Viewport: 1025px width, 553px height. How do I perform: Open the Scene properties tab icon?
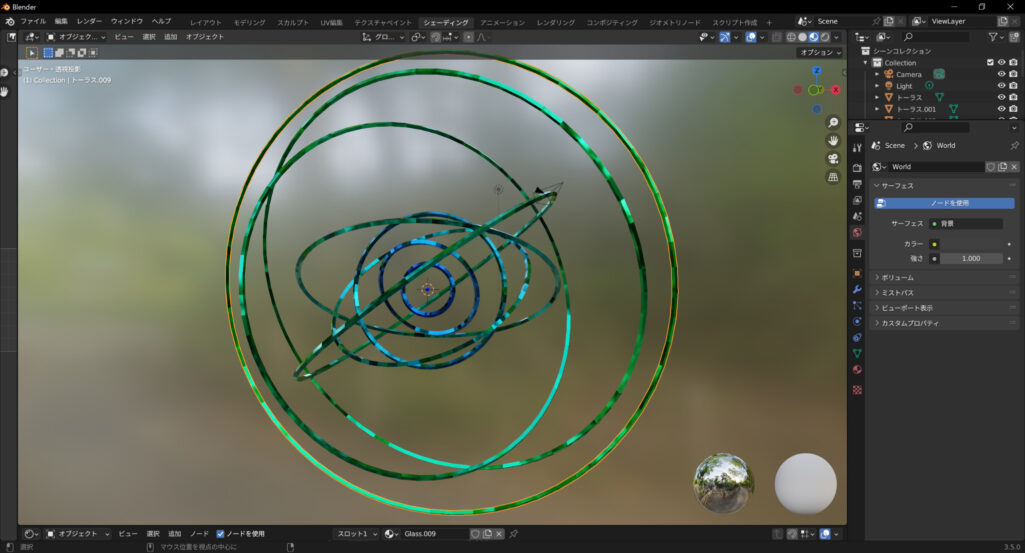pyautogui.click(x=857, y=216)
